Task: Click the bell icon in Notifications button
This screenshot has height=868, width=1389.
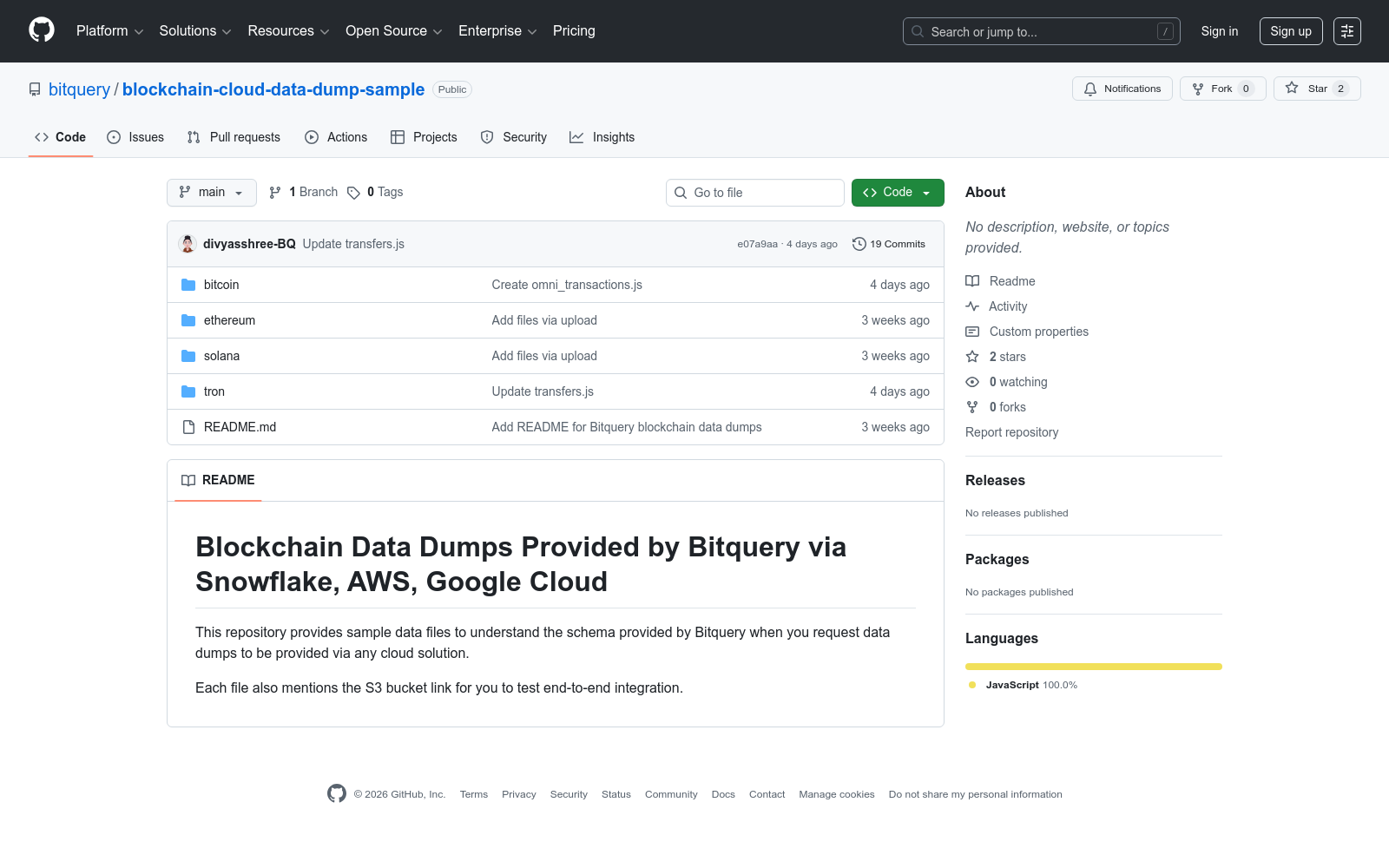Action: click(x=1090, y=89)
